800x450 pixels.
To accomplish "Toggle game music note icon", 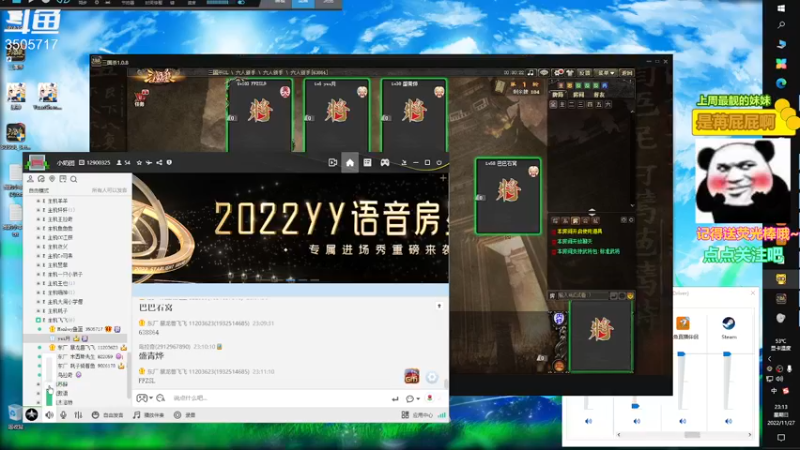I will point(531,73).
